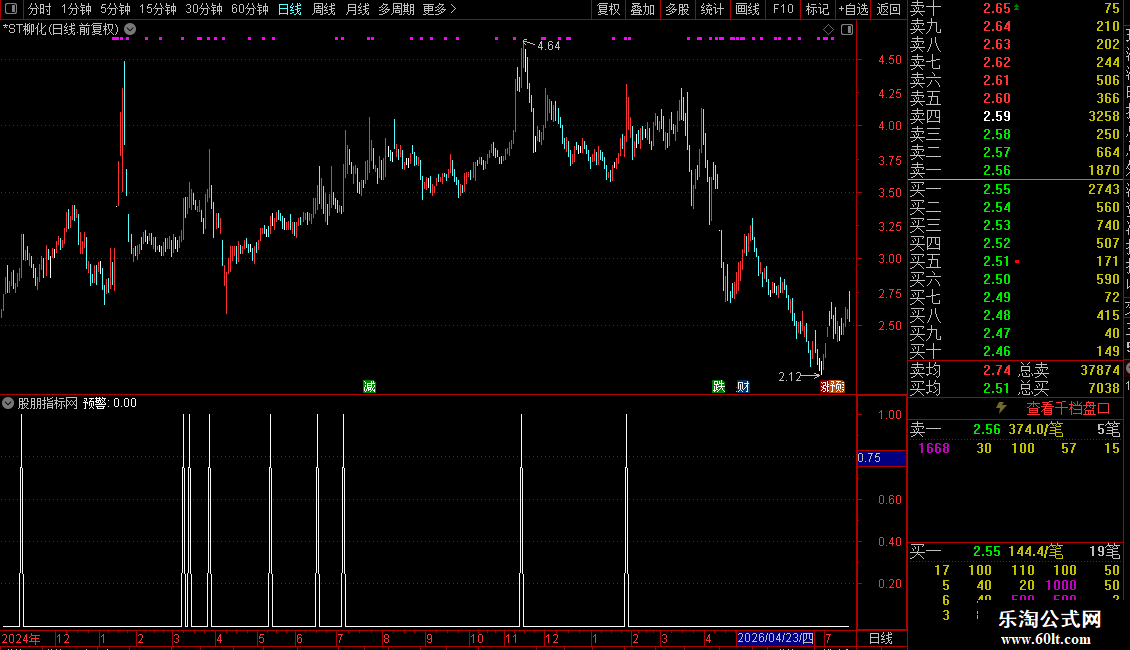The image size is (1130, 650).
Task: Click the 统计 statistics button
Action: tap(711, 9)
